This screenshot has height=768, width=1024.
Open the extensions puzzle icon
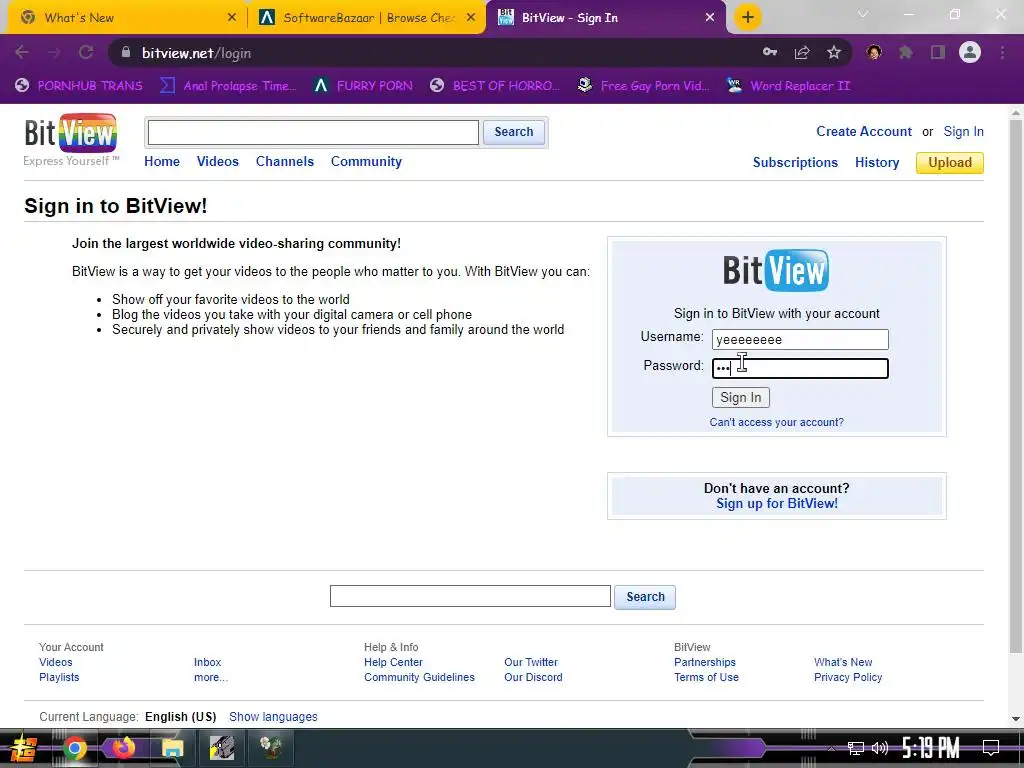click(x=906, y=52)
